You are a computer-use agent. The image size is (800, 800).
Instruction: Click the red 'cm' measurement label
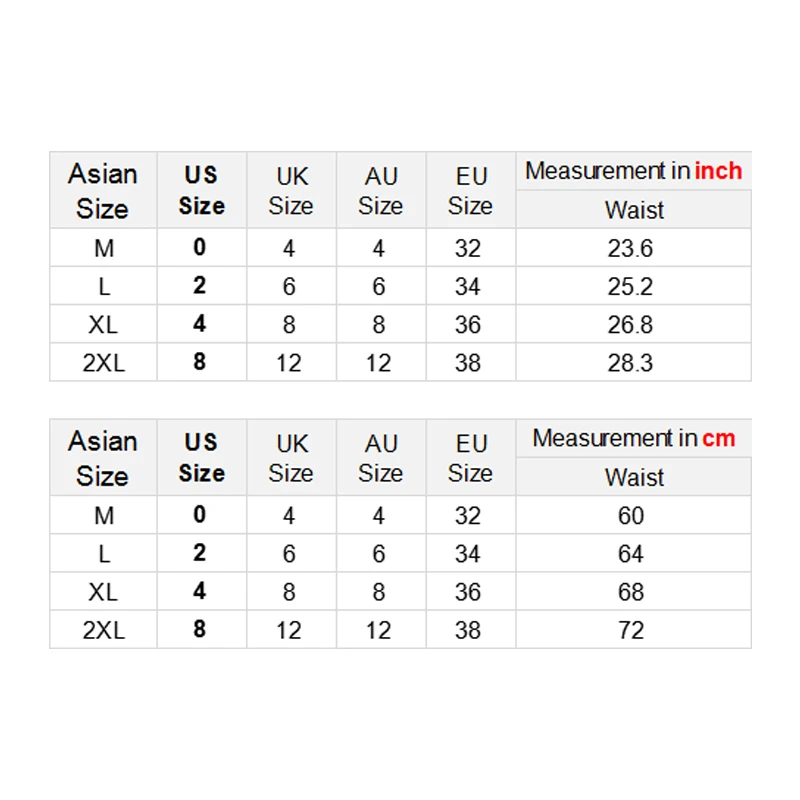[x=718, y=438]
